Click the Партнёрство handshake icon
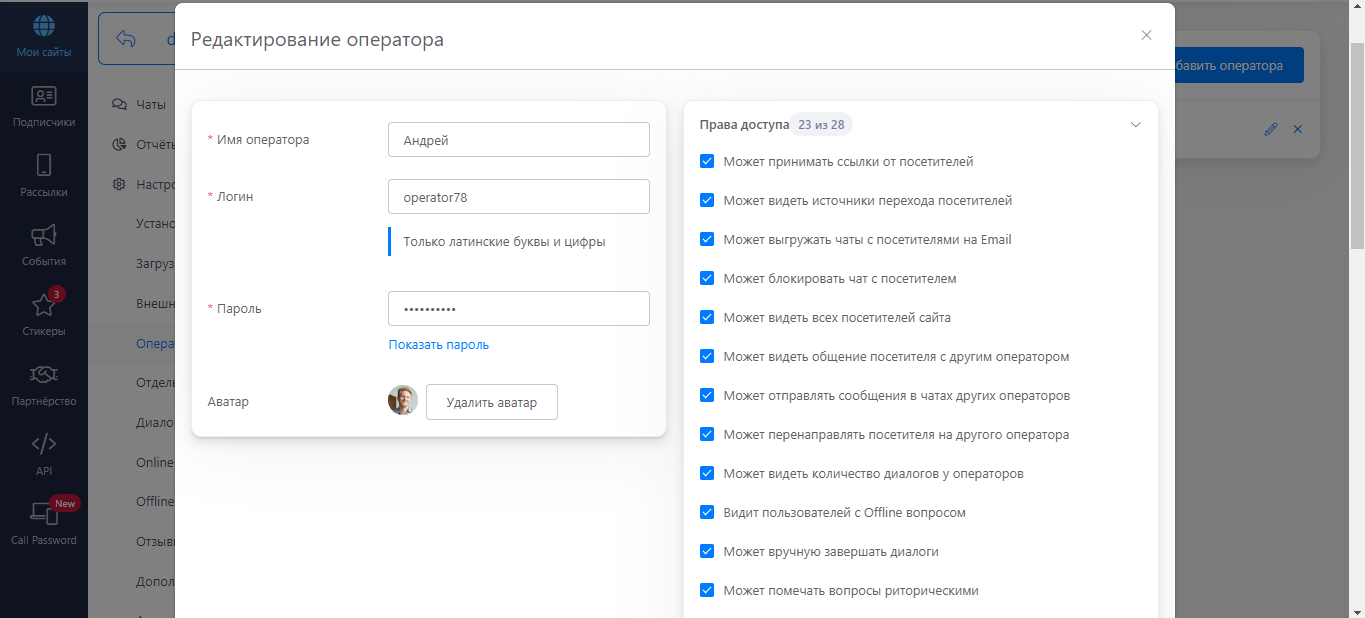The image size is (1365, 618). tap(44, 375)
